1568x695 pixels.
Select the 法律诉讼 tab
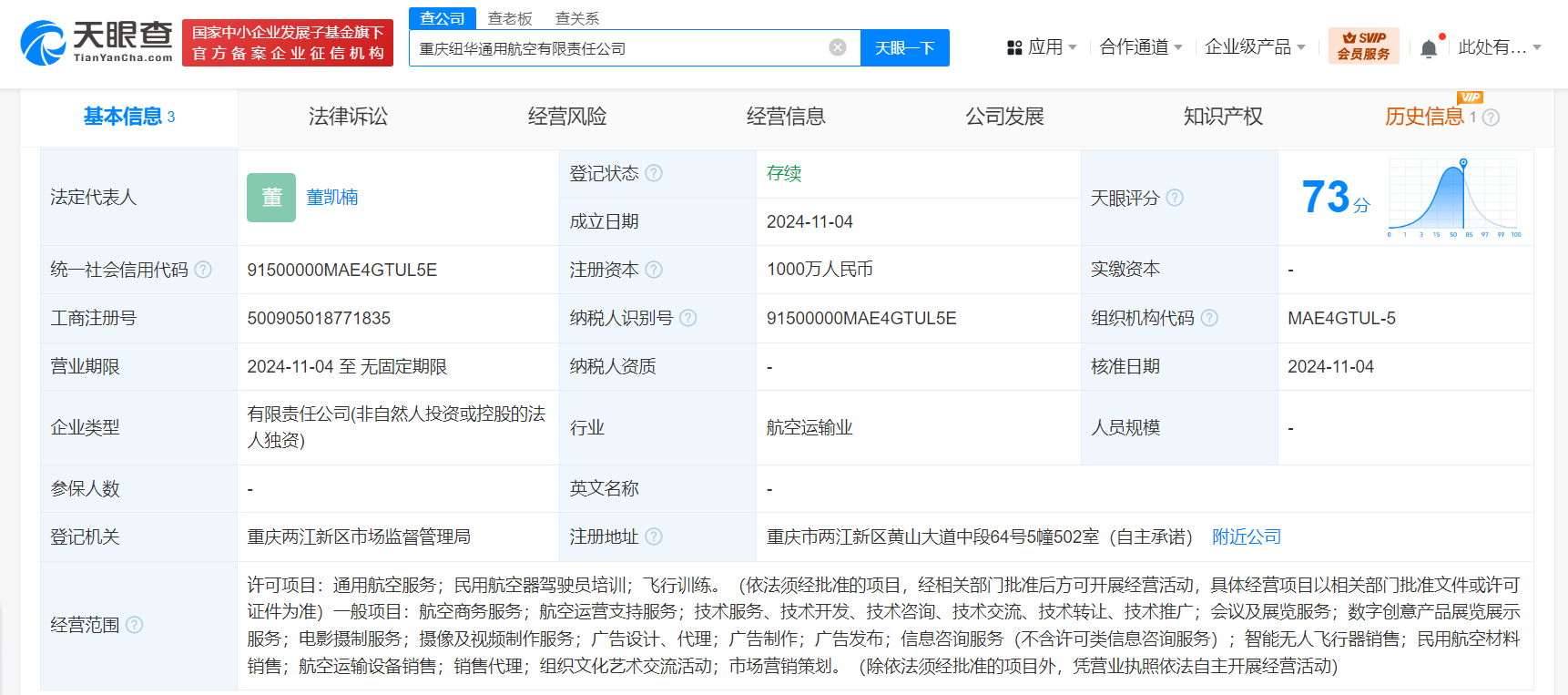[348, 117]
